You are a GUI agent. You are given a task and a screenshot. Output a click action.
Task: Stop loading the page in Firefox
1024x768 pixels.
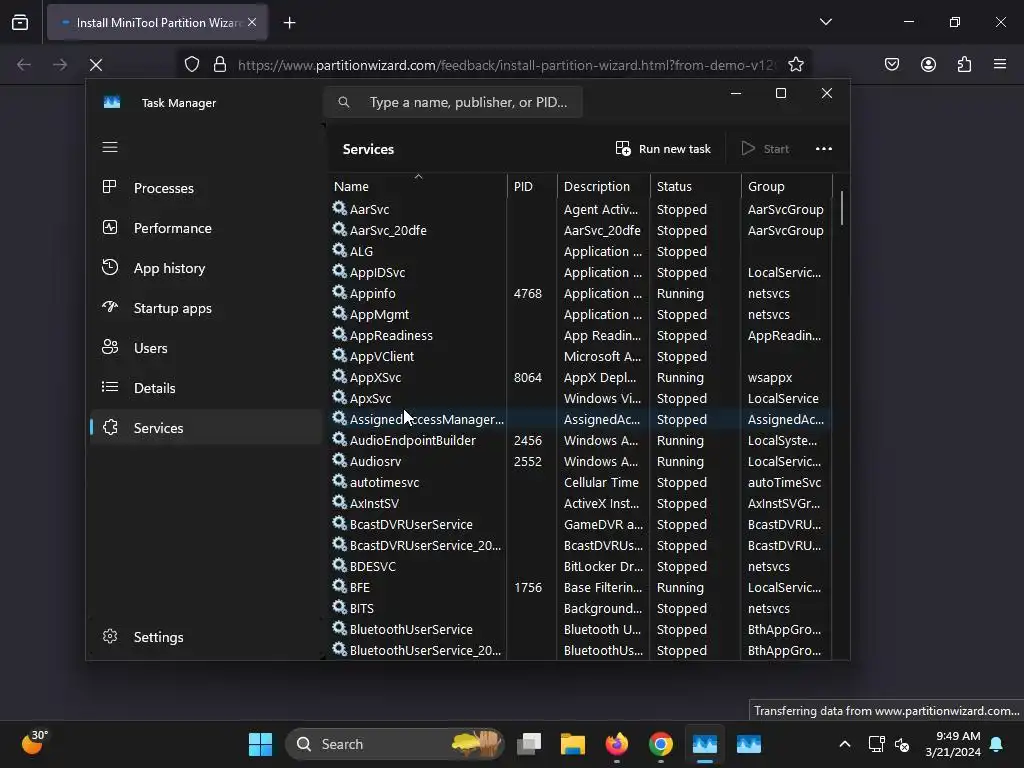(96, 65)
